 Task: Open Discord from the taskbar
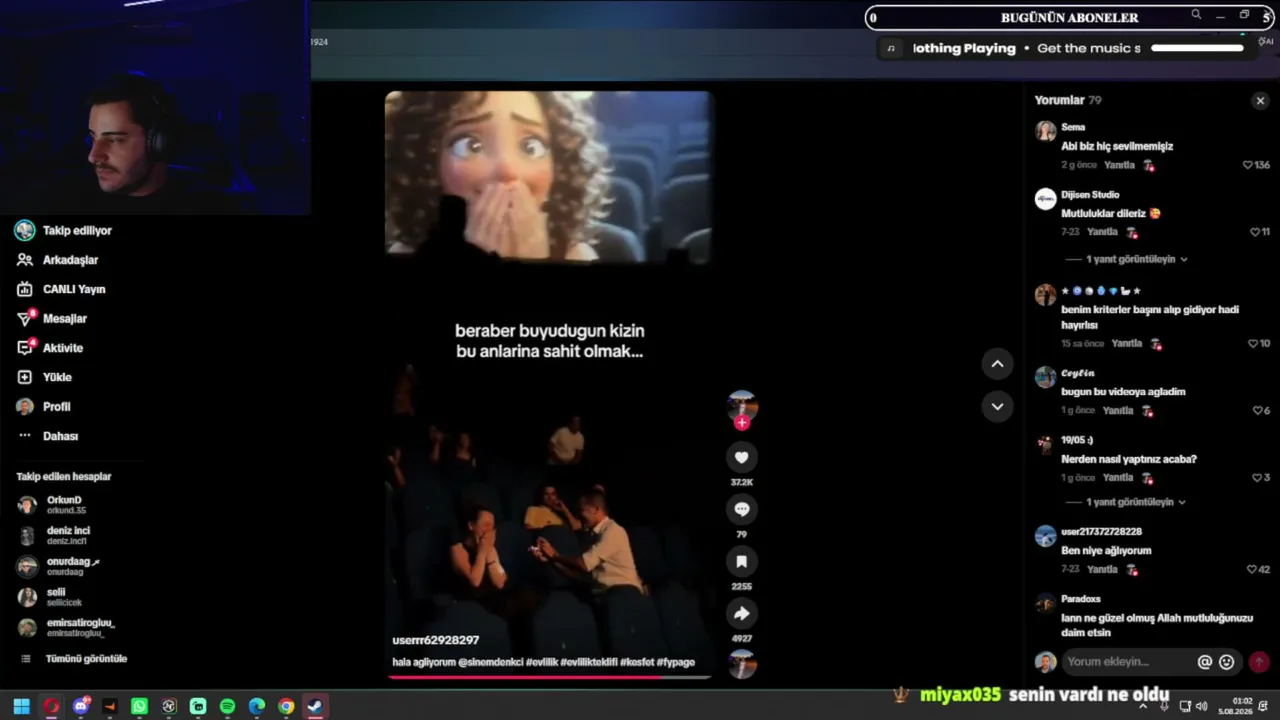81,706
